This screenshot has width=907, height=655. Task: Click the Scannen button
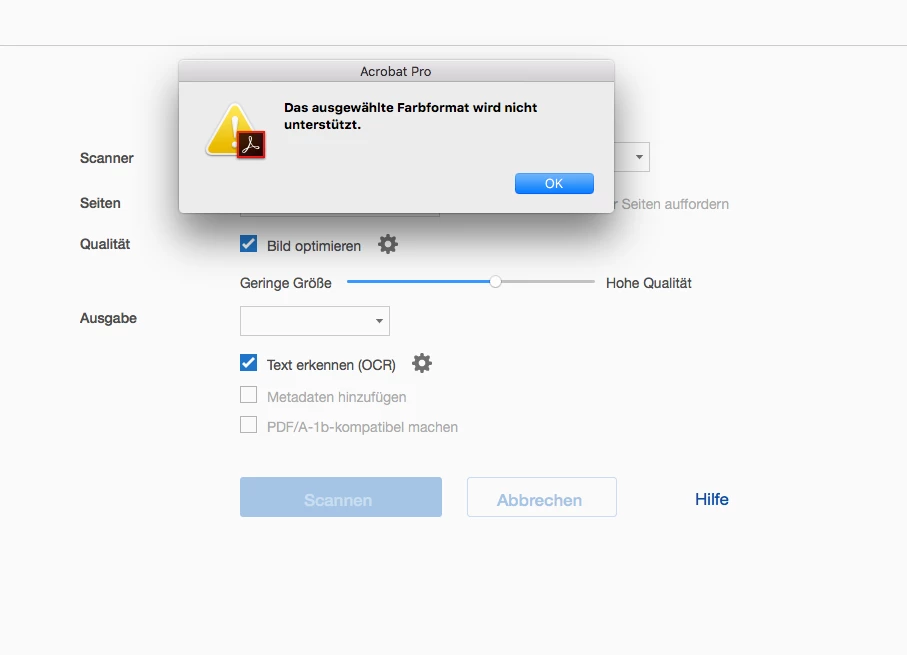pos(341,497)
